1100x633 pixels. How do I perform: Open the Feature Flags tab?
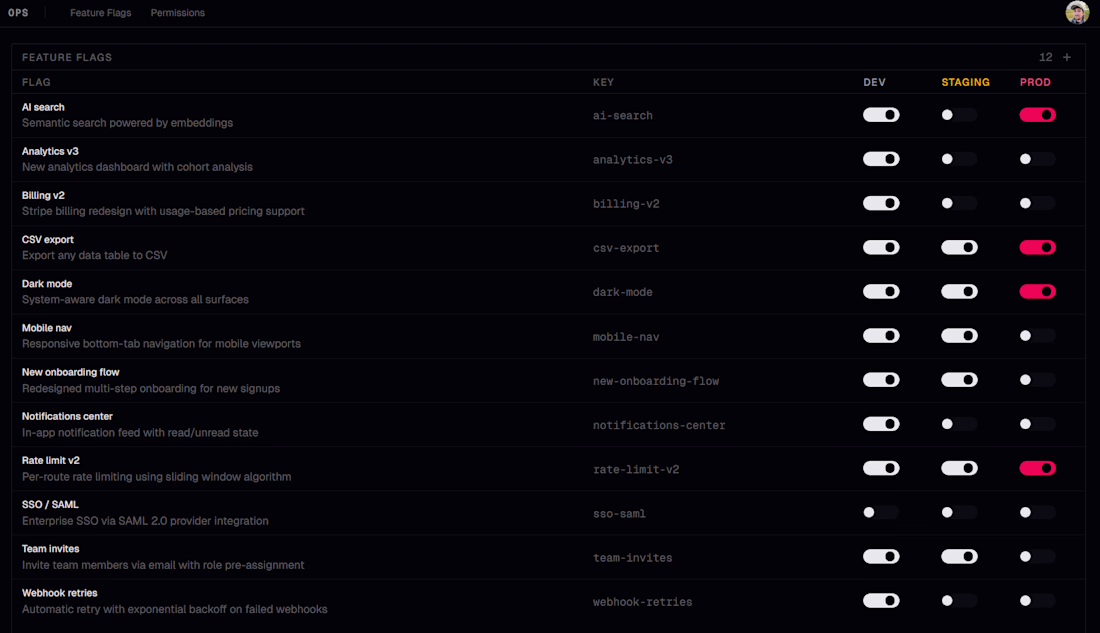tap(101, 13)
